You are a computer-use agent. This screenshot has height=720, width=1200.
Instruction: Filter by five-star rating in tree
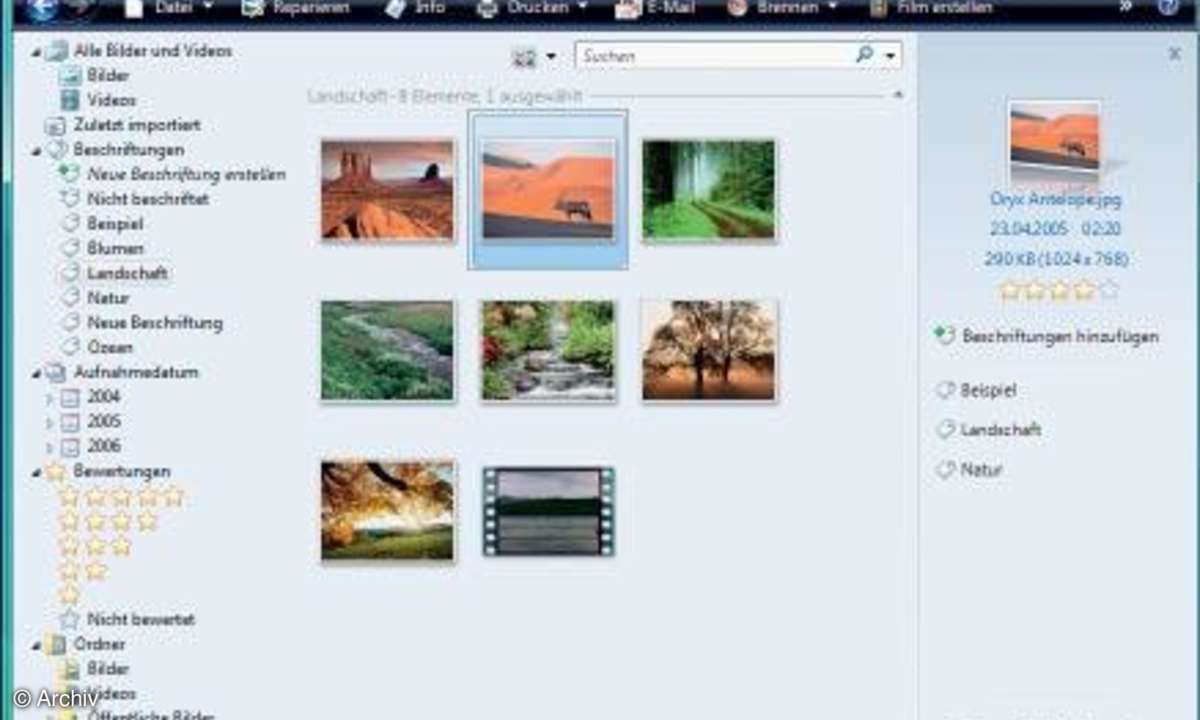click(121, 496)
